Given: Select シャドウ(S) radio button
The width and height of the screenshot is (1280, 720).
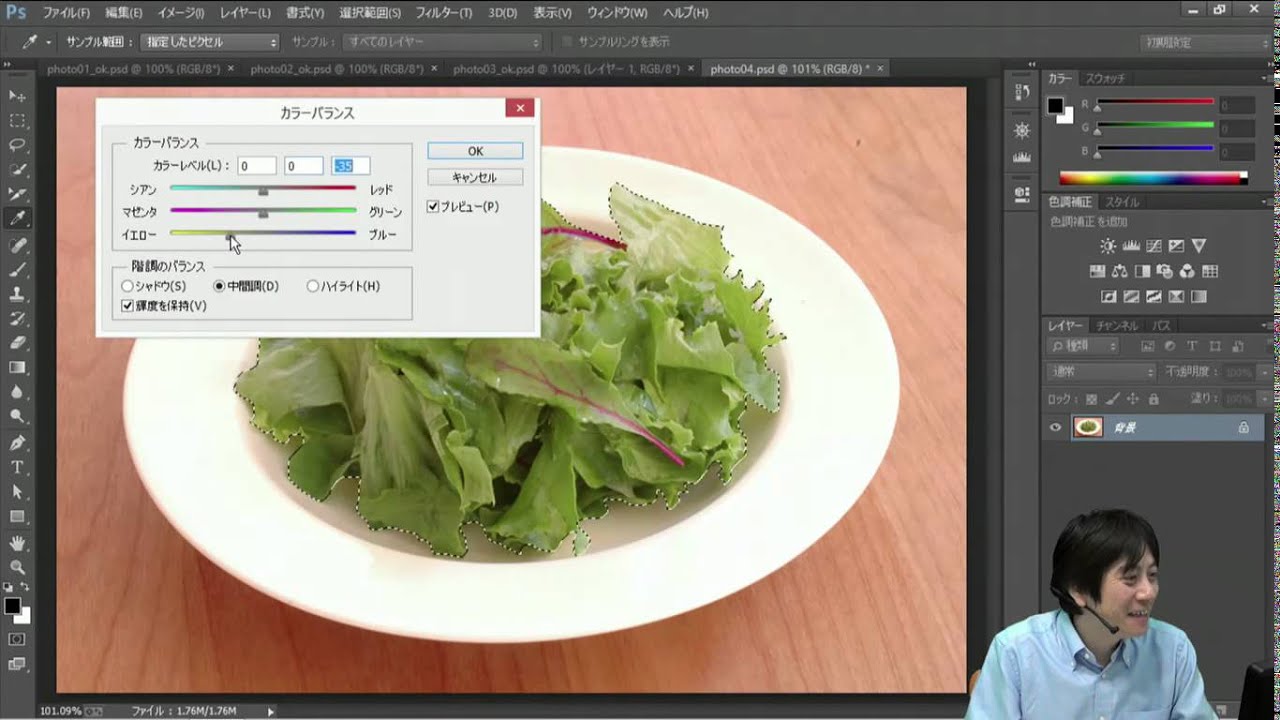Looking at the screenshot, I should (127, 286).
